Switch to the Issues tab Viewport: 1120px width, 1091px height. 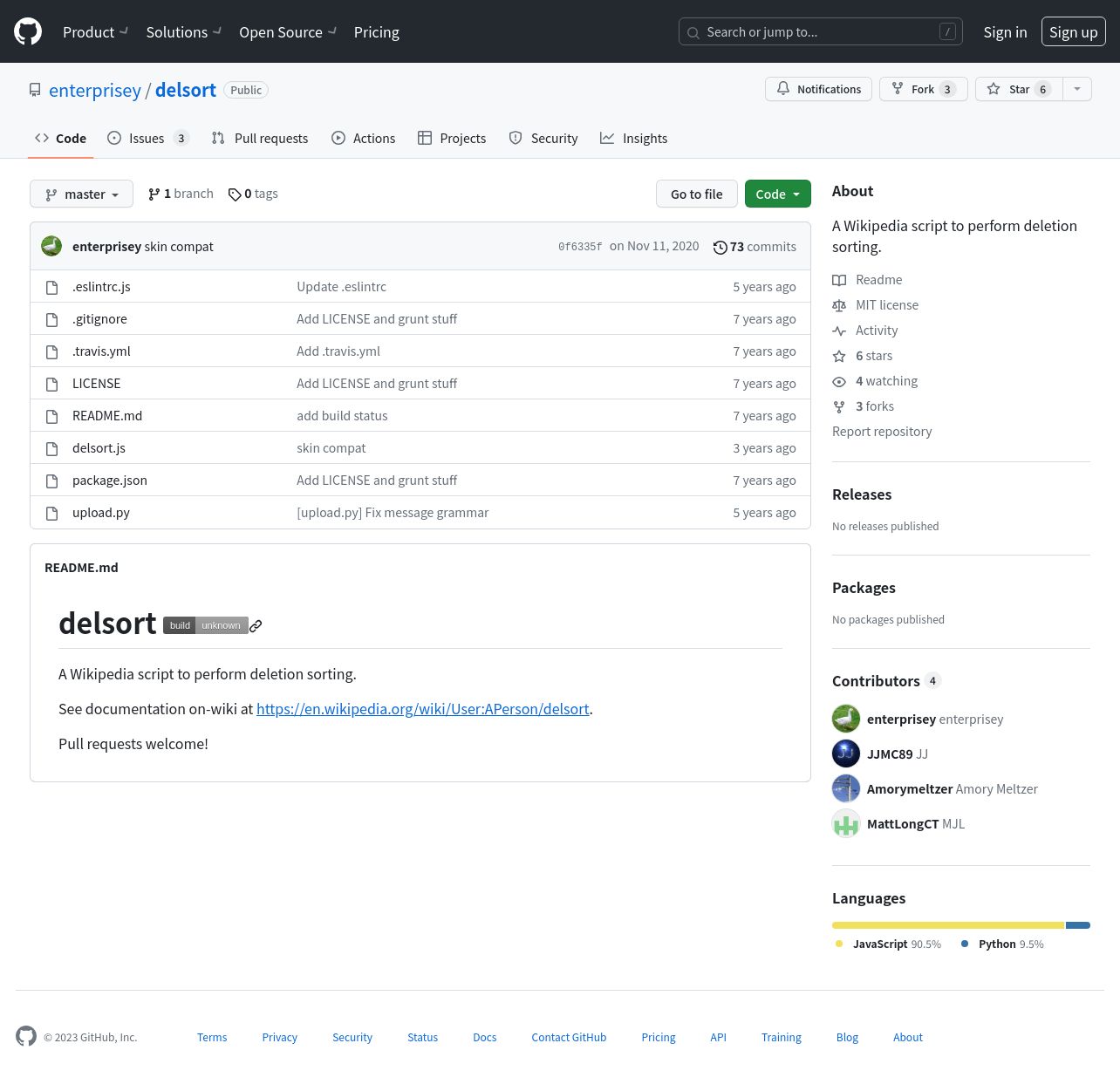pos(147,138)
